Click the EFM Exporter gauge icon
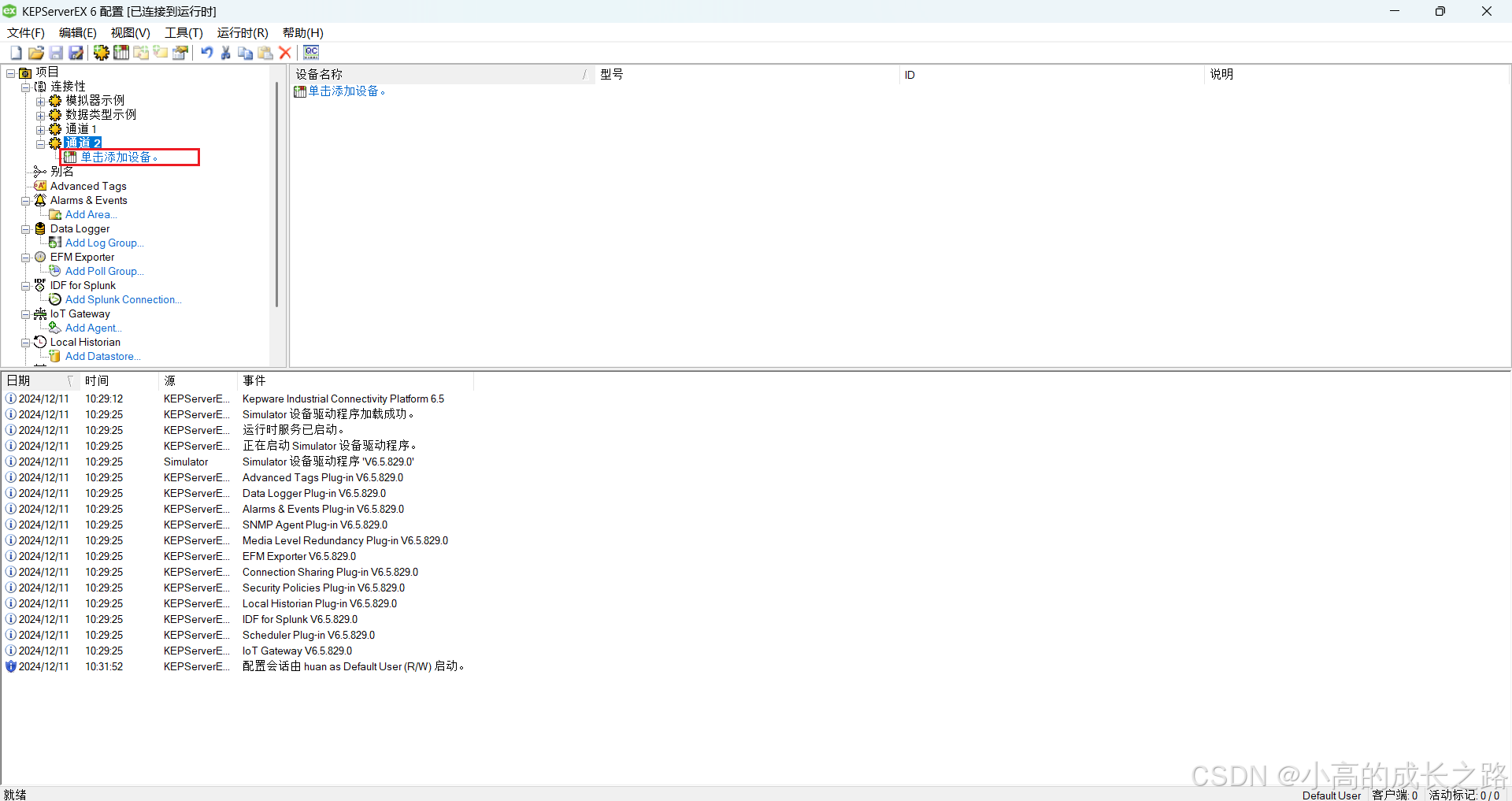This screenshot has height=801, width=1512. pyautogui.click(x=40, y=257)
